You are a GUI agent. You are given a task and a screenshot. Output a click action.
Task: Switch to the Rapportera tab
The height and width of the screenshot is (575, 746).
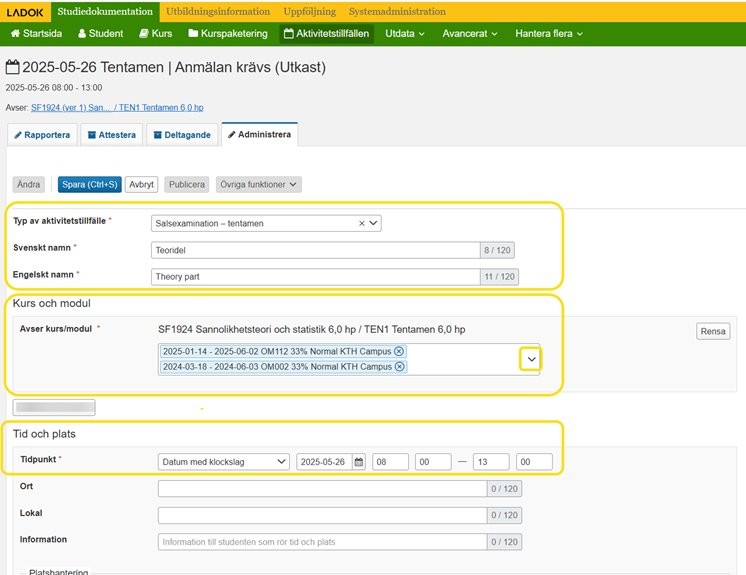(42, 135)
